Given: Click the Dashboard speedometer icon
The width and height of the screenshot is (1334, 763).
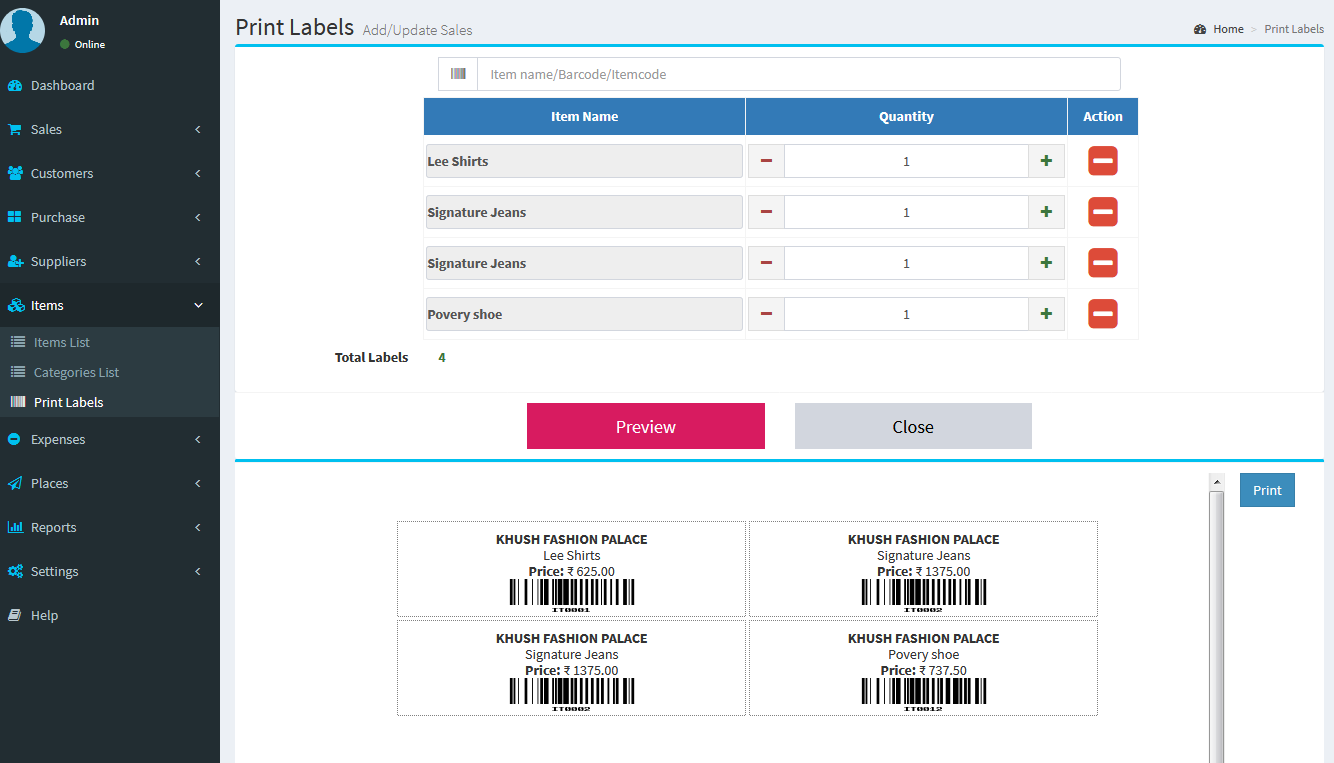Looking at the screenshot, I should click(x=15, y=86).
